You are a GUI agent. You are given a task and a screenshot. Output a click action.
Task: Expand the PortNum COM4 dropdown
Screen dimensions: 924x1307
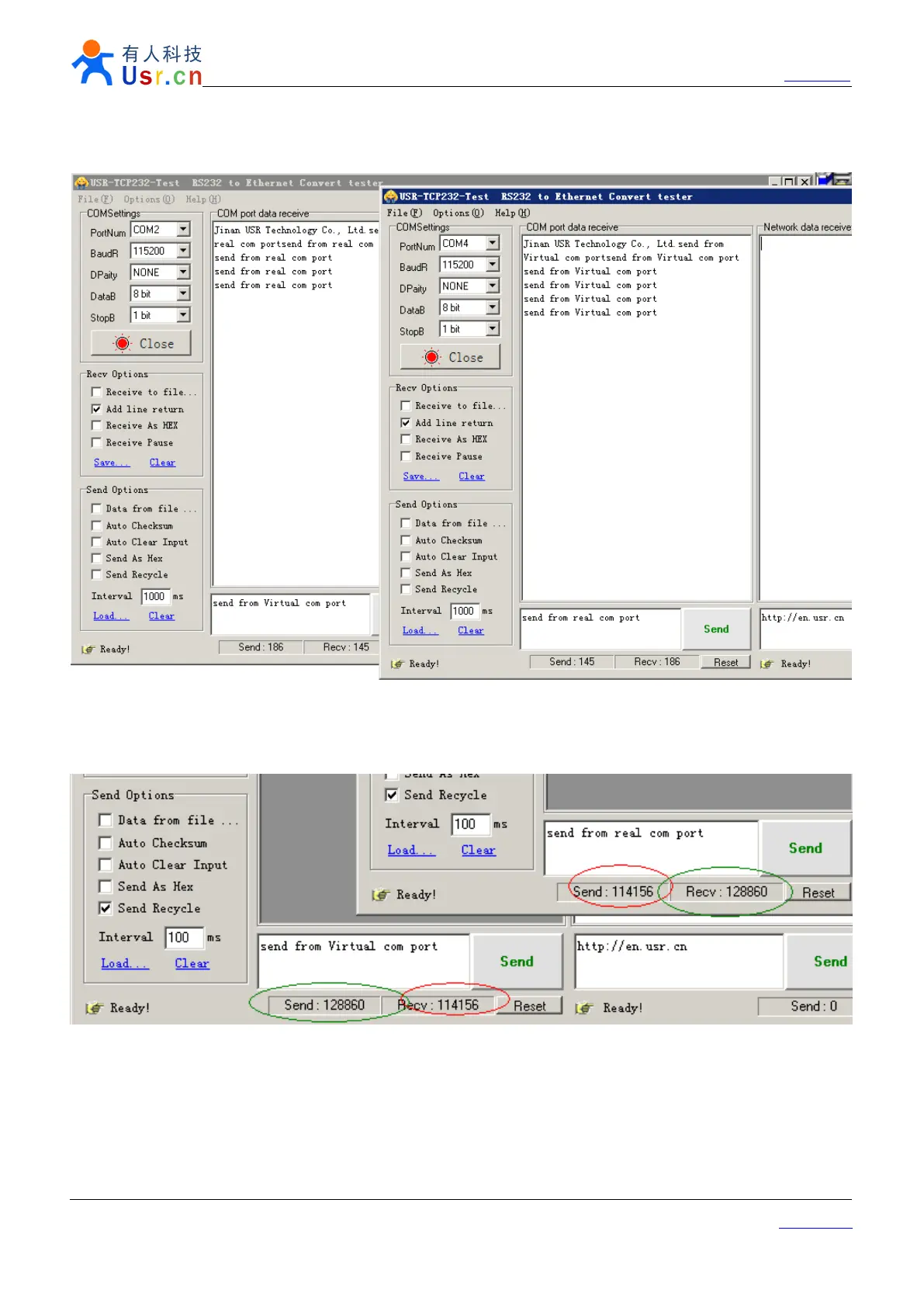(x=493, y=243)
